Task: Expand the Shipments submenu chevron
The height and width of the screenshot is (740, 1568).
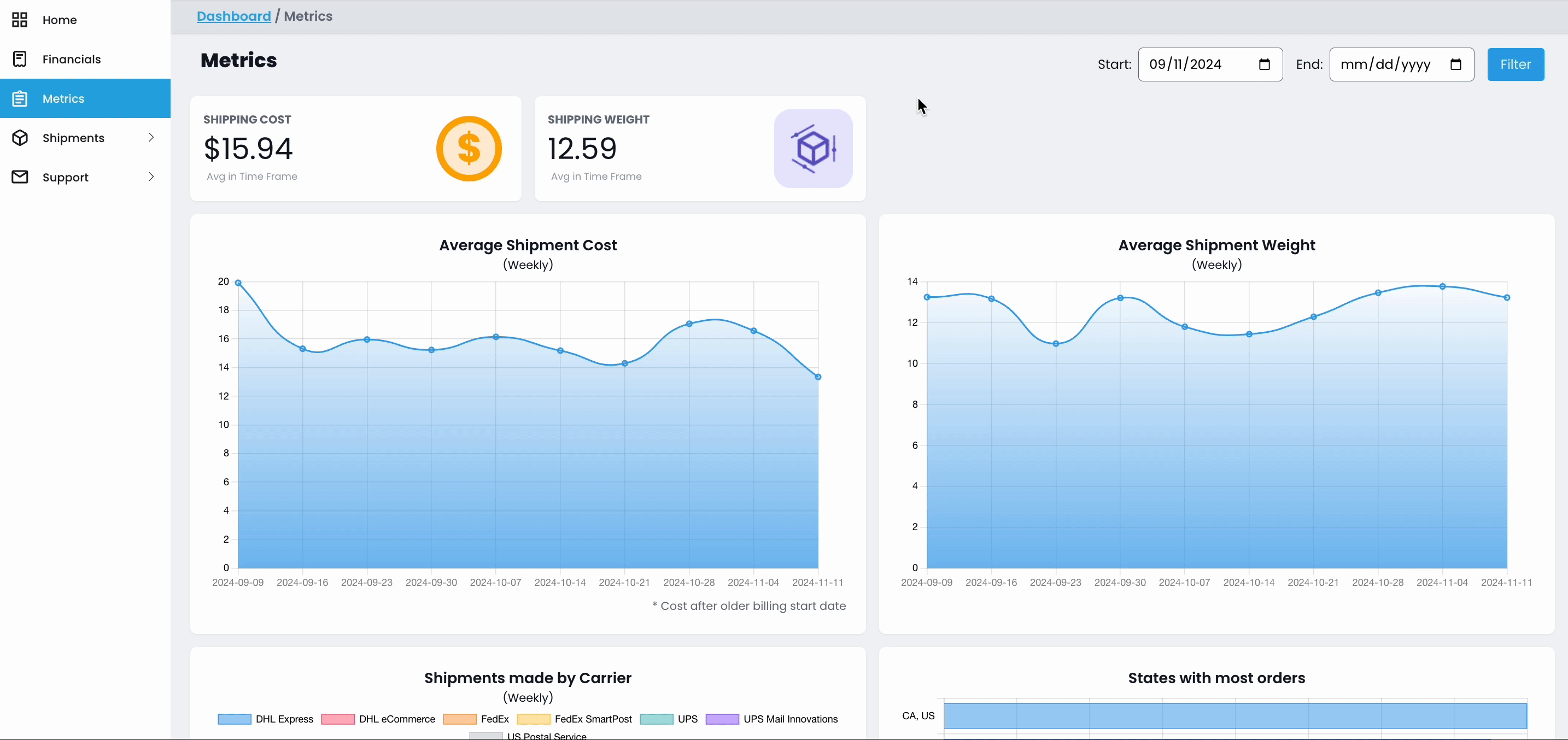Action: coord(151,138)
